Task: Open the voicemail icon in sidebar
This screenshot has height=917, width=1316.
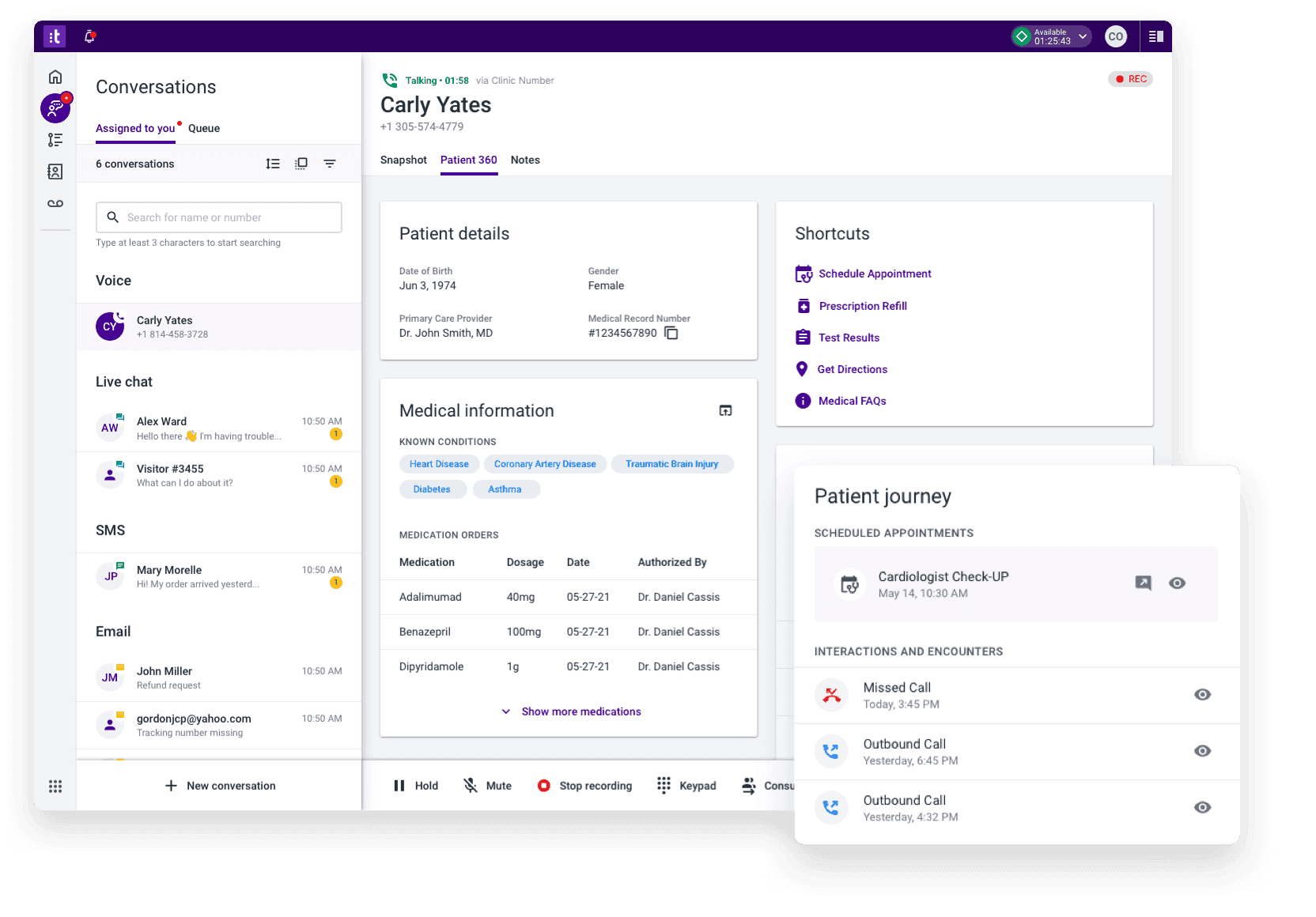Action: click(x=55, y=203)
